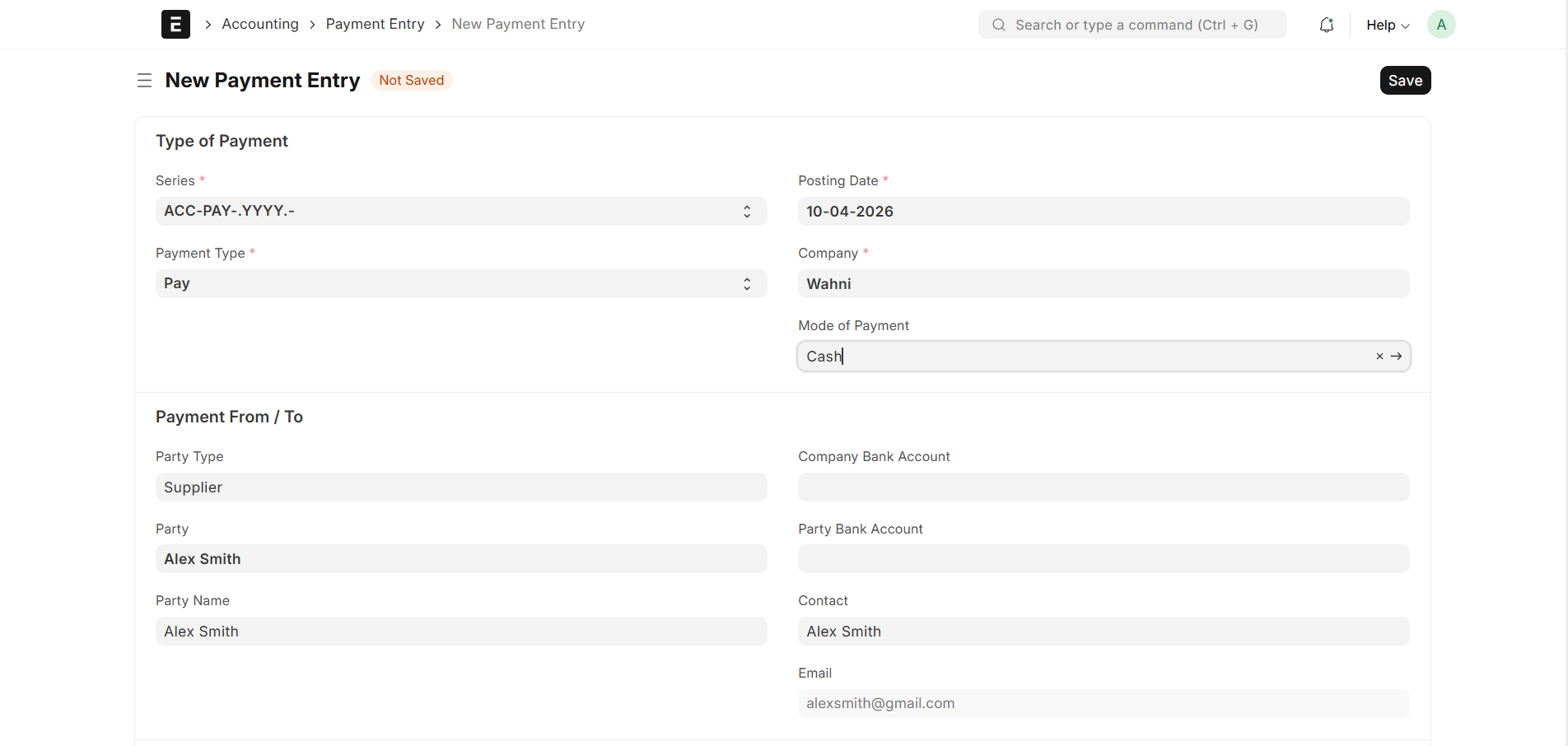Viewport: 1568px width, 746px height.
Task: Click the Email field
Action: coord(1104,703)
